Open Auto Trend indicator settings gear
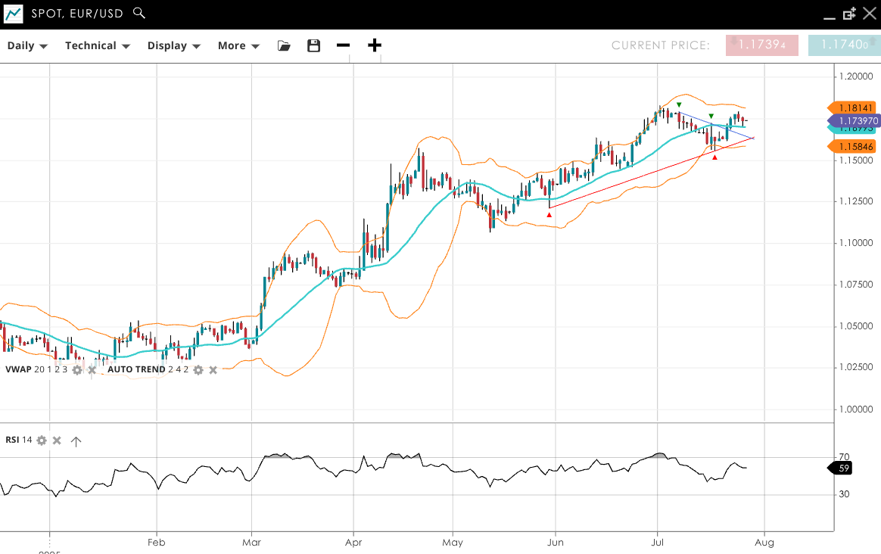Screen dimensions: 881x554 pyautogui.click(x=198, y=370)
